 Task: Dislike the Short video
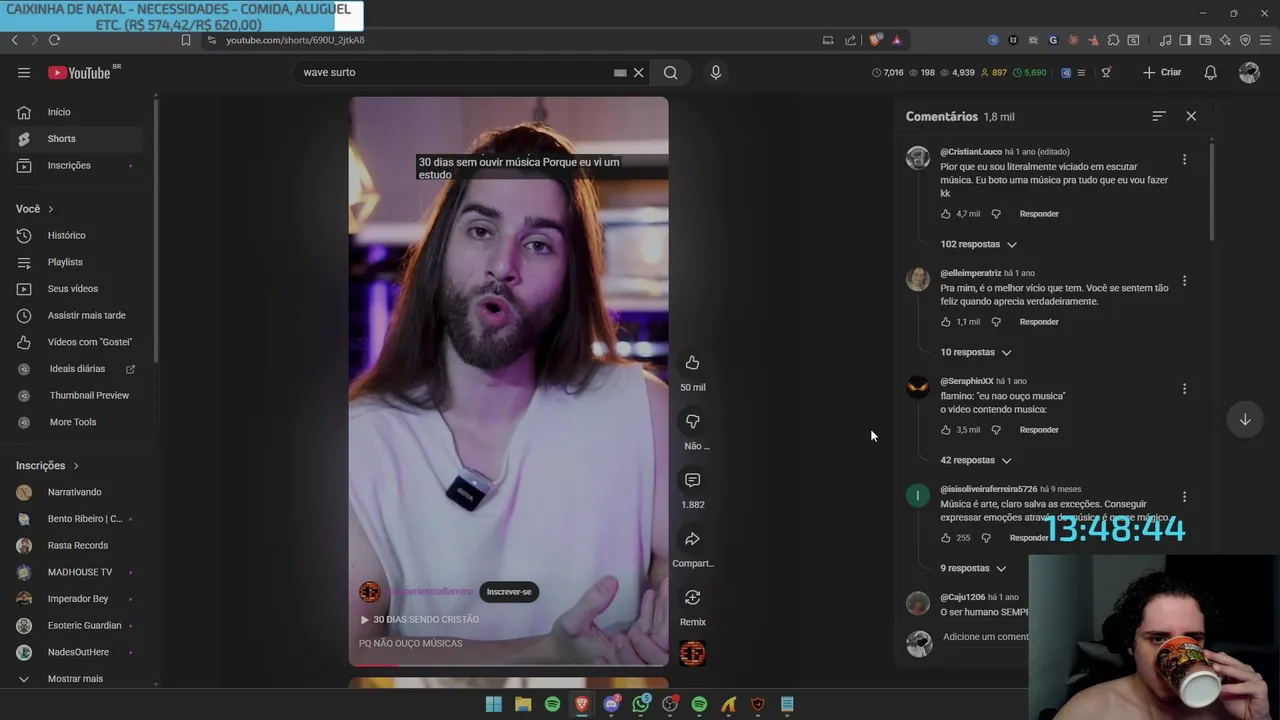(692, 421)
